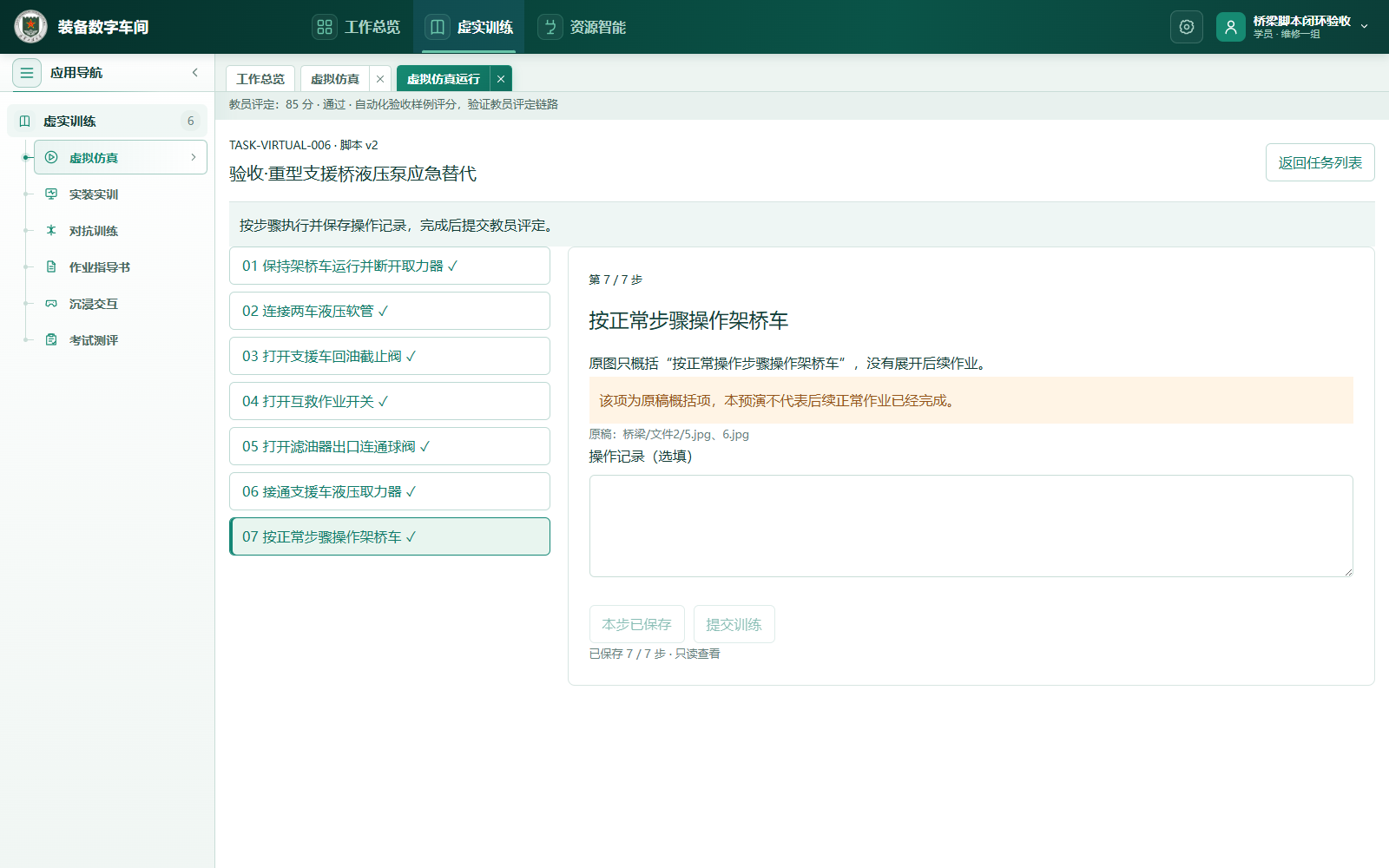The image size is (1389, 868).
Task: Click the branch icon of 资源智能 nav
Action: tap(550, 27)
